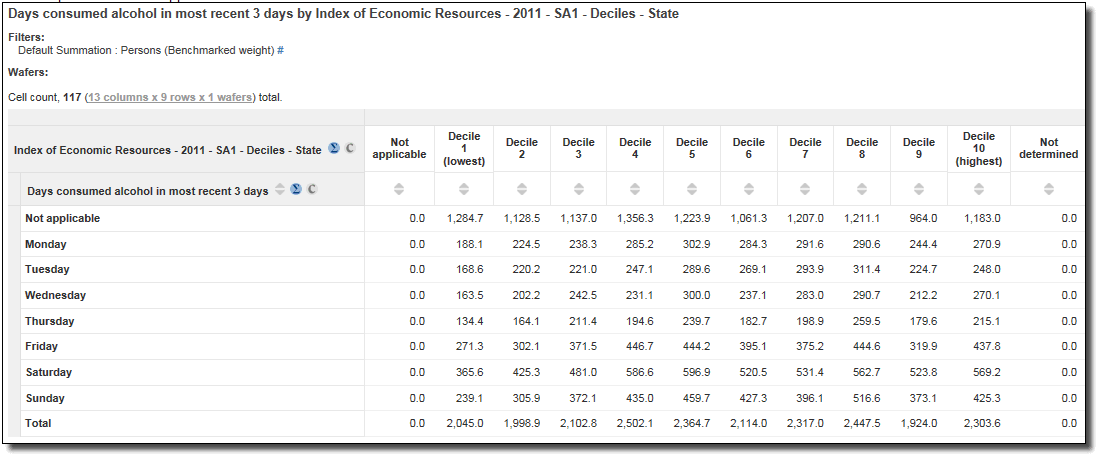Select the Saturday row label
The width and height of the screenshot is (1099, 456).
(x=47, y=372)
